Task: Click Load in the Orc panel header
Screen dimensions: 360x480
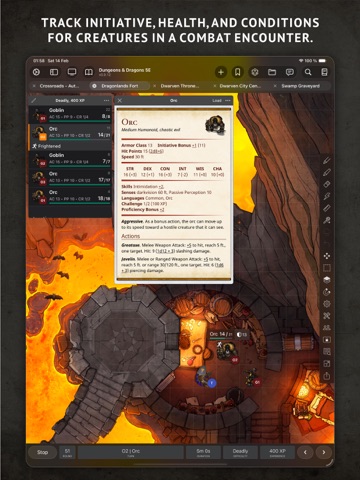Action: coord(217,100)
